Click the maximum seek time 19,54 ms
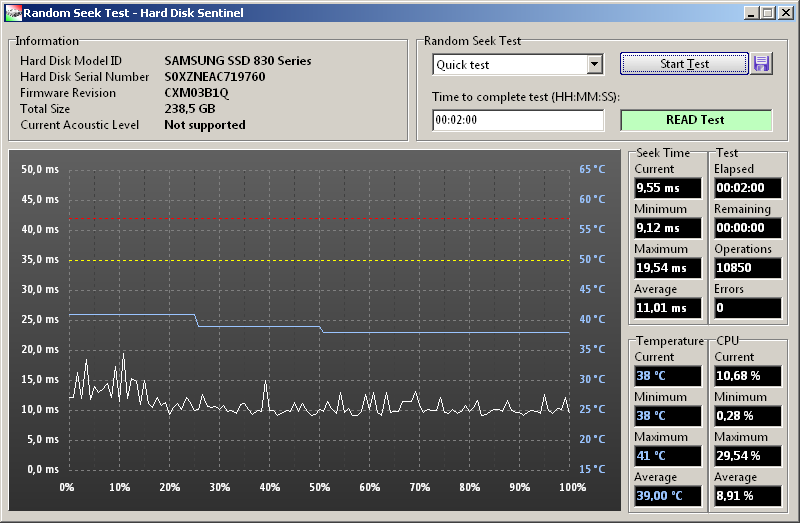Viewport: 800px width, 523px height. pyautogui.click(x=668, y=268)
